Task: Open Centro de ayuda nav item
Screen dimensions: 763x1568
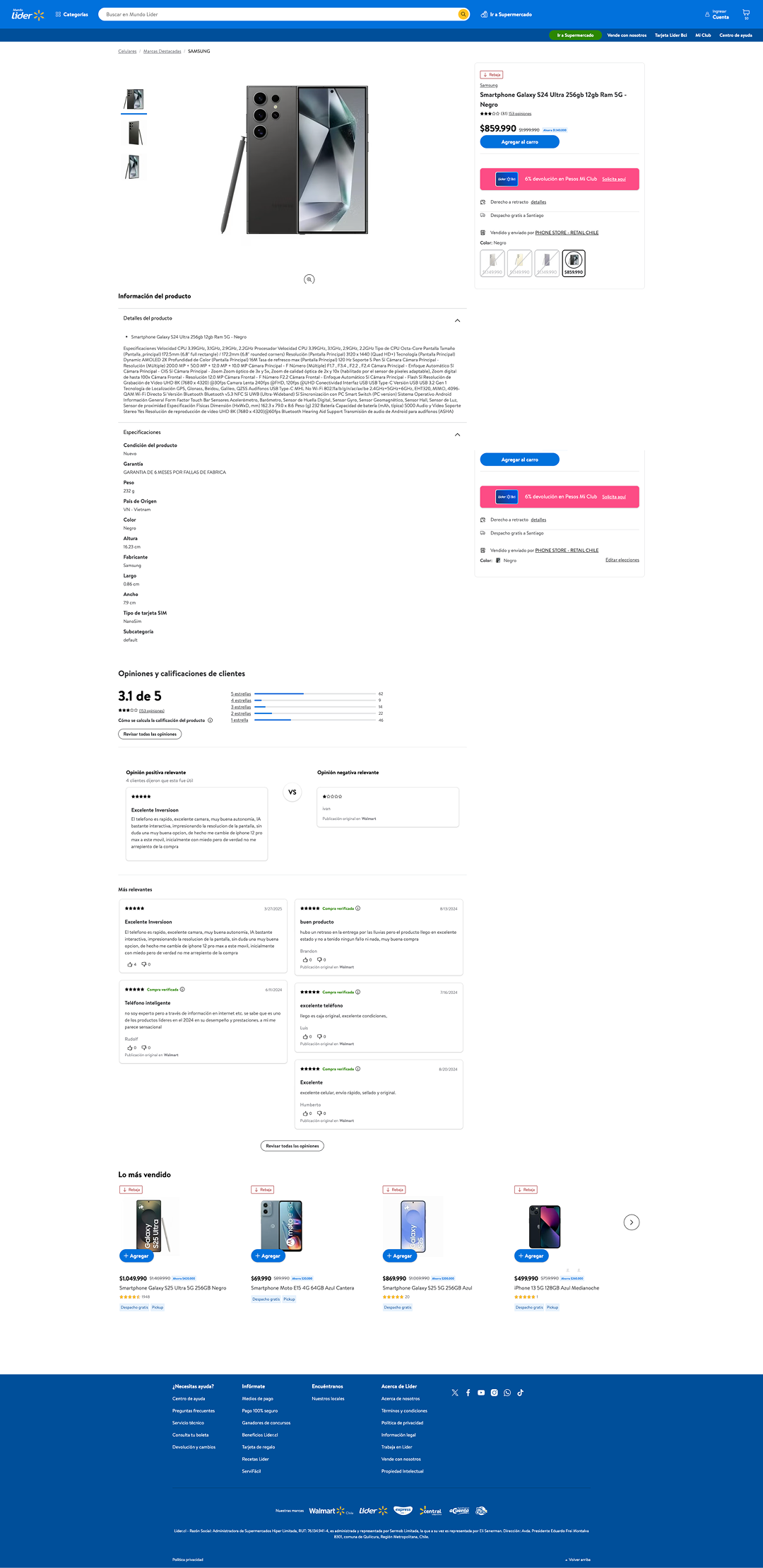Action: [x=735, y=35]
